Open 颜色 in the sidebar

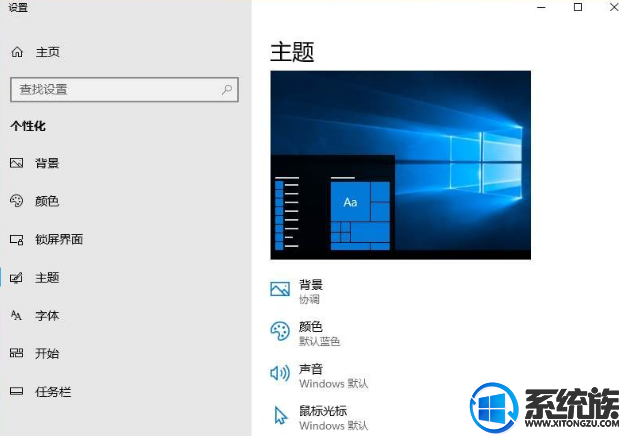pyautogui.click(x=47, y=201)
